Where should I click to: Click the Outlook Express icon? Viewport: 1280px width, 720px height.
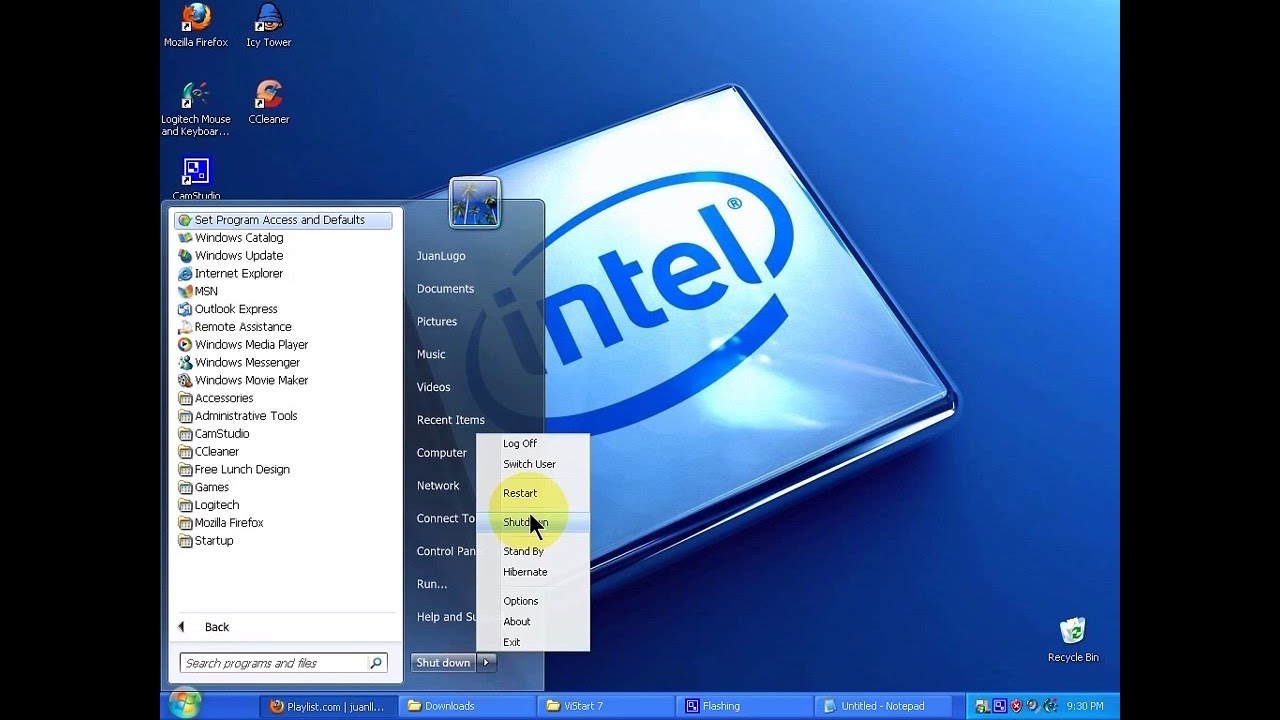(185, 309)
